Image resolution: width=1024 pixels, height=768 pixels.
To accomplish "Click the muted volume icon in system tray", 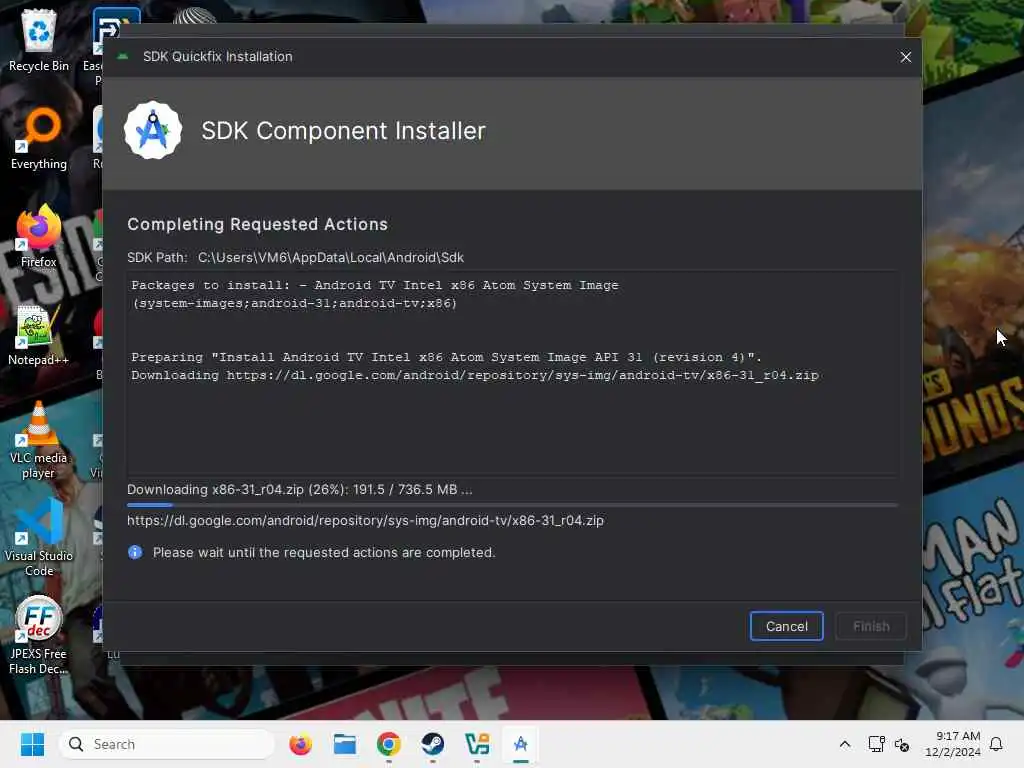I will point(902,744).
